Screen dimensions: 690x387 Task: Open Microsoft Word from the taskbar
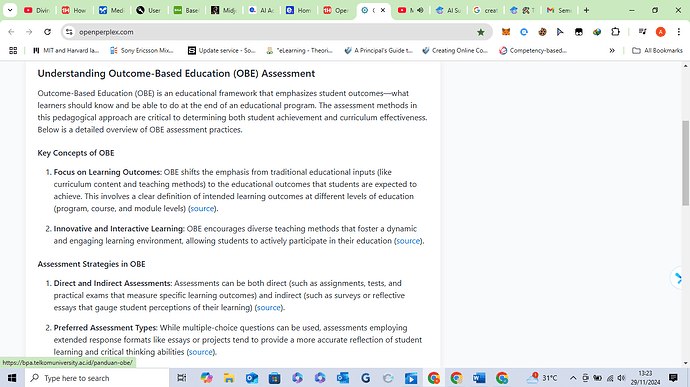(x=479, y=378)
